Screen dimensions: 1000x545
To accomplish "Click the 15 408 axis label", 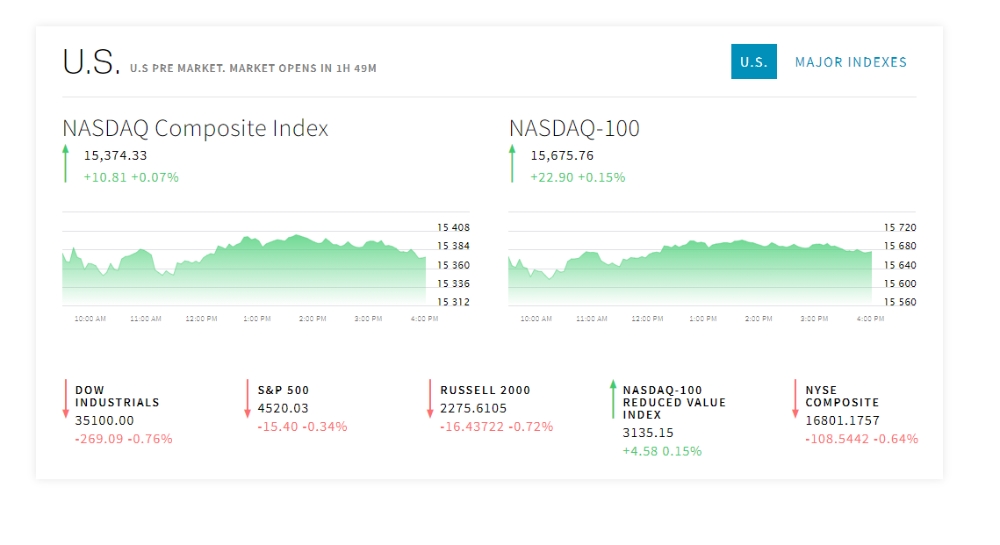I will pyautogui.click(x=453, y=228).
